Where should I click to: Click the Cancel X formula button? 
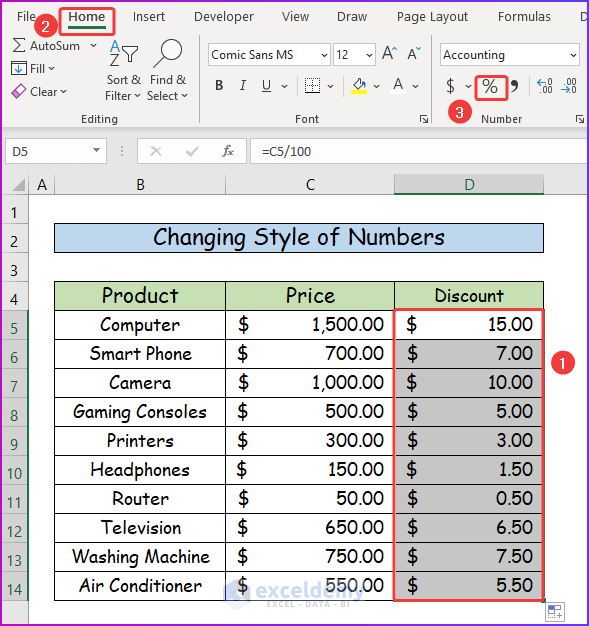[156, 151]
